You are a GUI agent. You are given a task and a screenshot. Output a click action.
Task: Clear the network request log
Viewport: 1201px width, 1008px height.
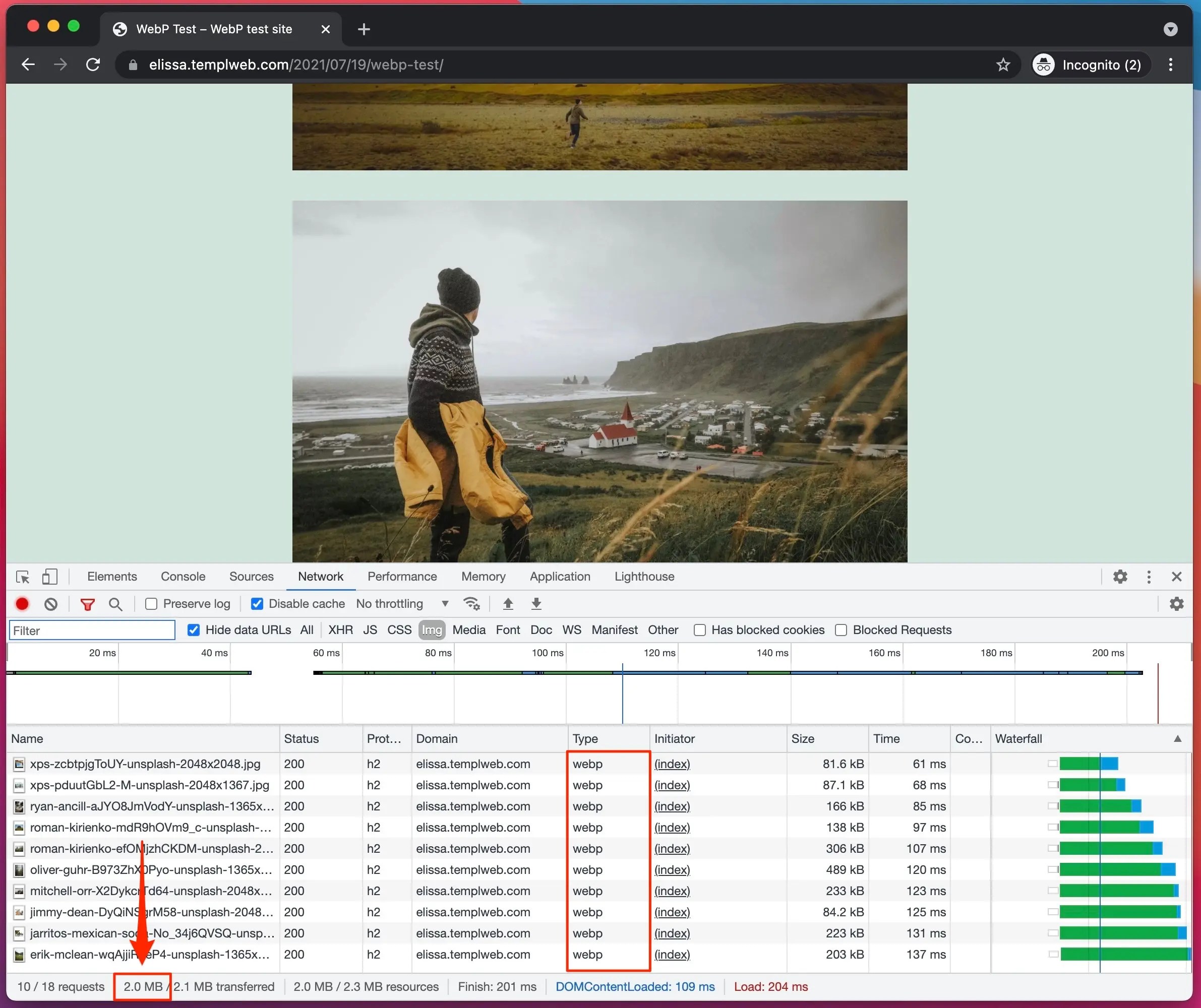pyautogui.click(x=51, y=604)
